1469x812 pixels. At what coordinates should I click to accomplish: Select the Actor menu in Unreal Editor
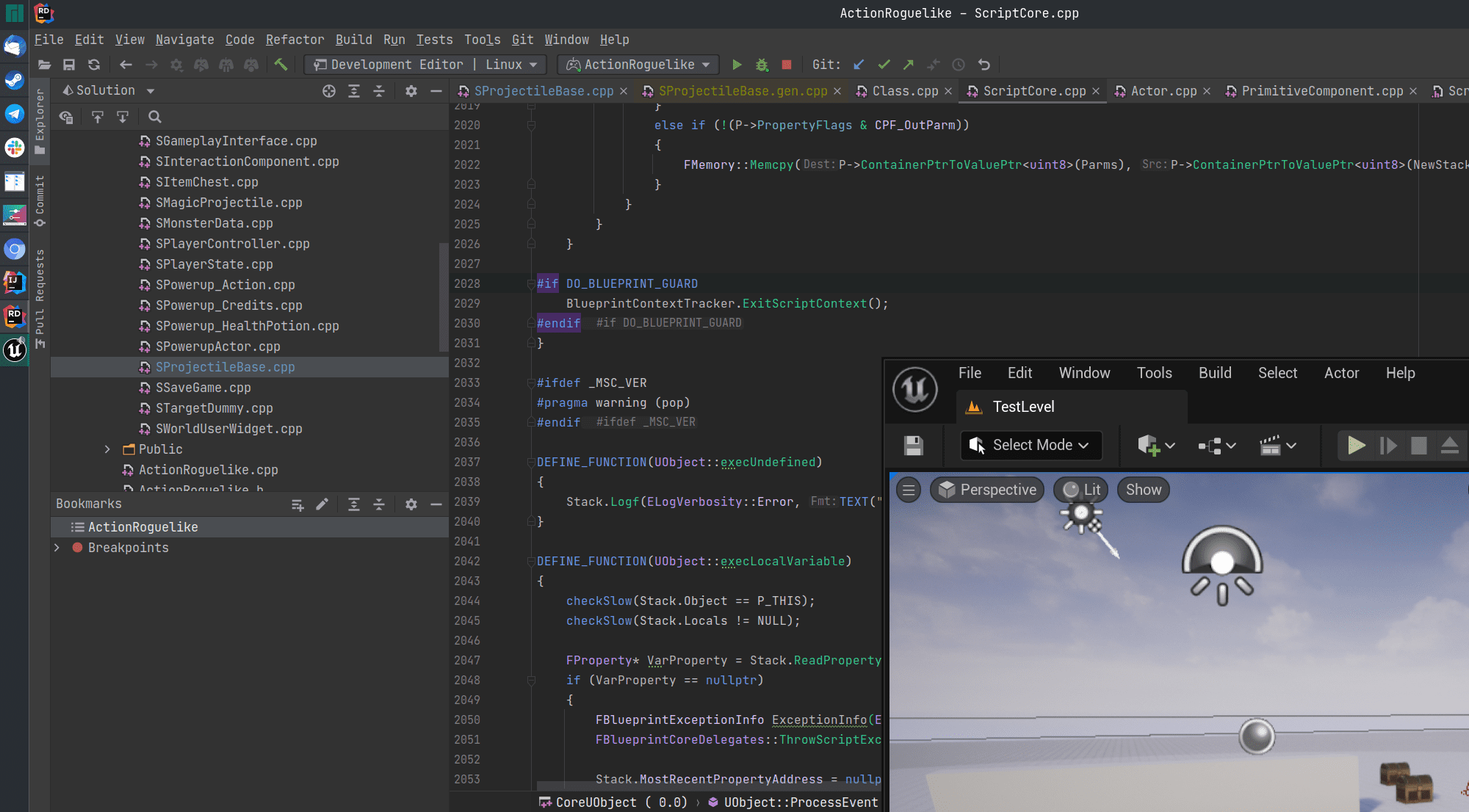coord(1341,372)
